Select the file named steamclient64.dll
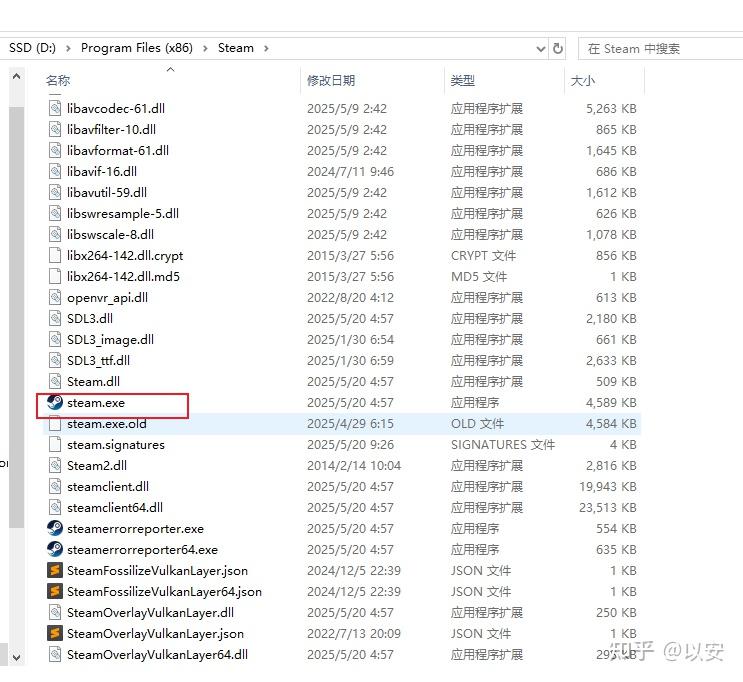 coord(115,508)
